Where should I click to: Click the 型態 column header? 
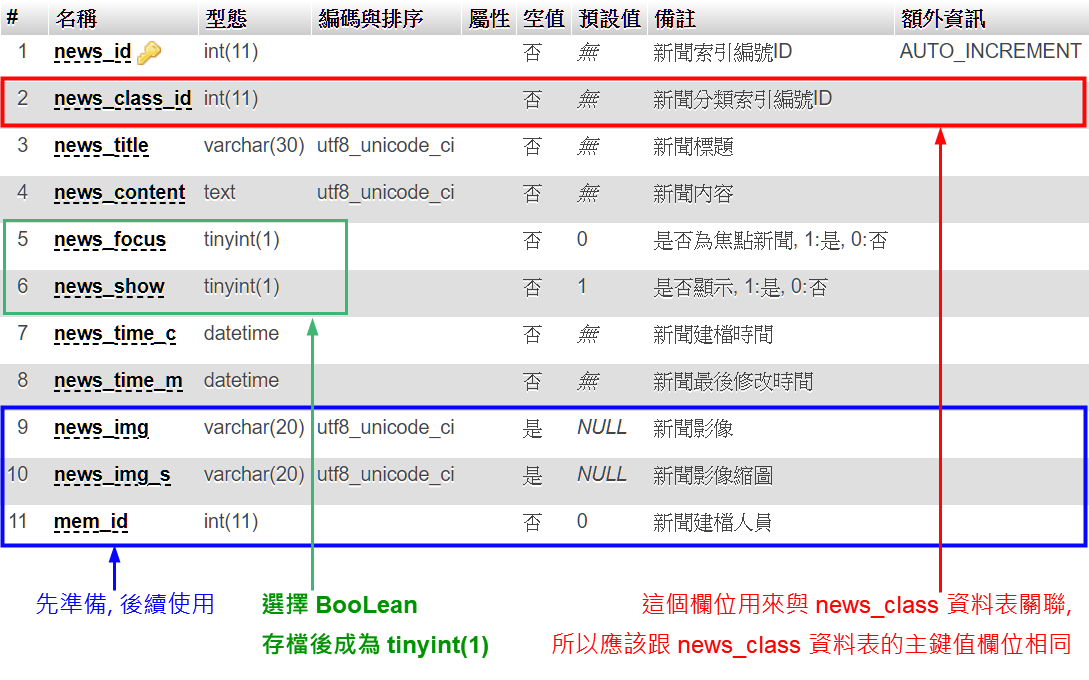click(x=226, y=19)
